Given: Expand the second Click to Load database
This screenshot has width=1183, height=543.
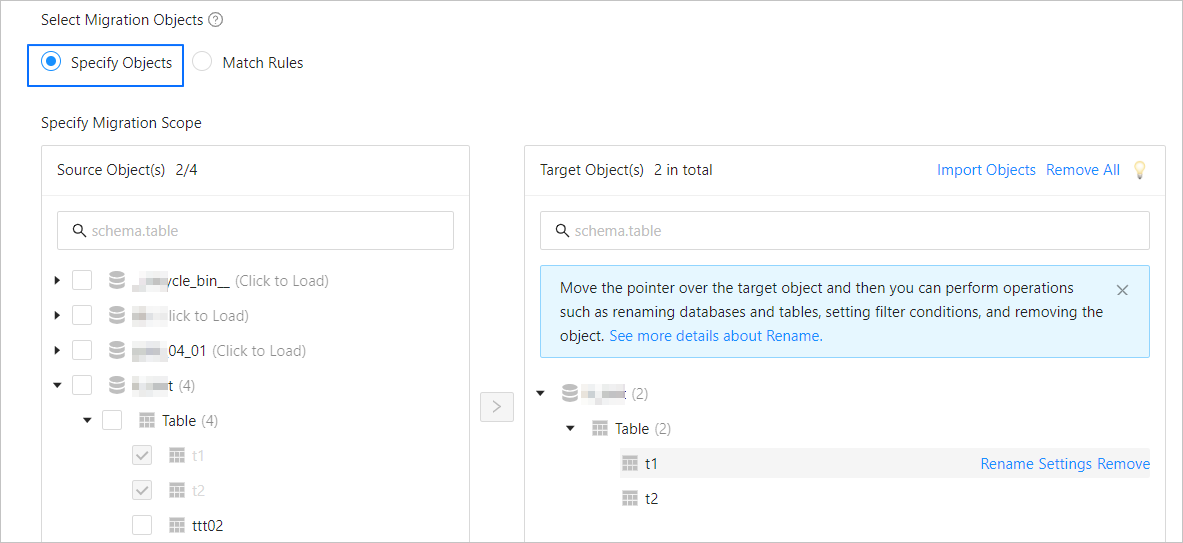Looking at the screenshot, I should click(x=57, y=316).
